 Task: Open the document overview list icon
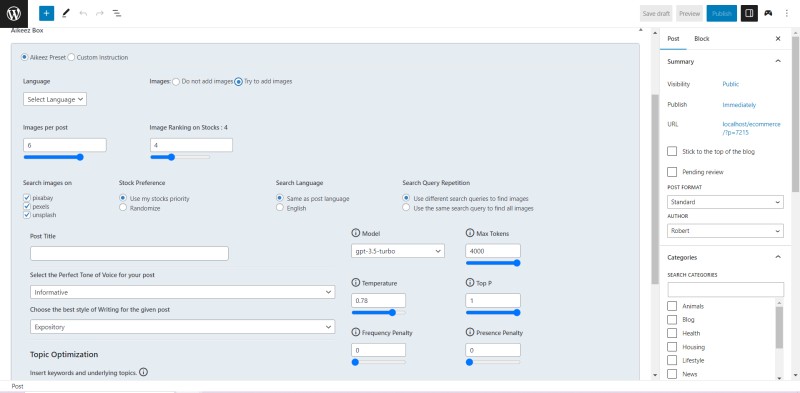pyautogui.click(x=117, y=13)
